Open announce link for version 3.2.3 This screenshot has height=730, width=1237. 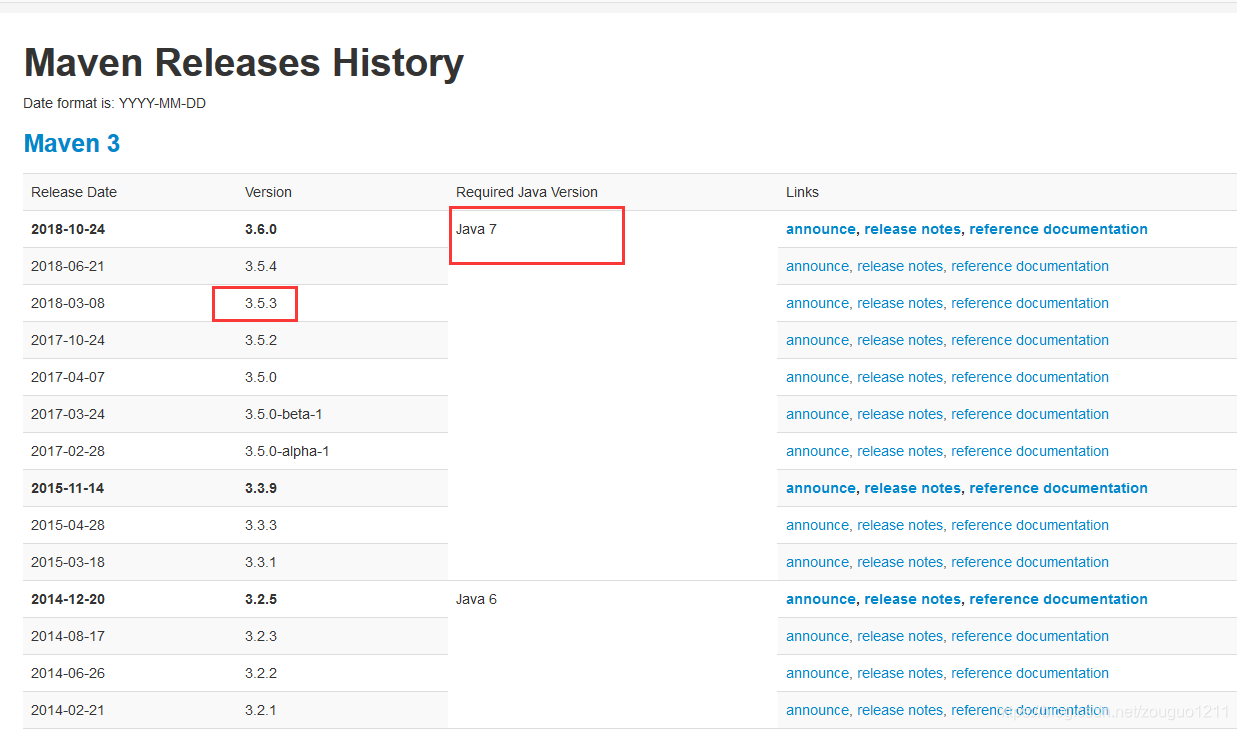(x=817, y=636)
